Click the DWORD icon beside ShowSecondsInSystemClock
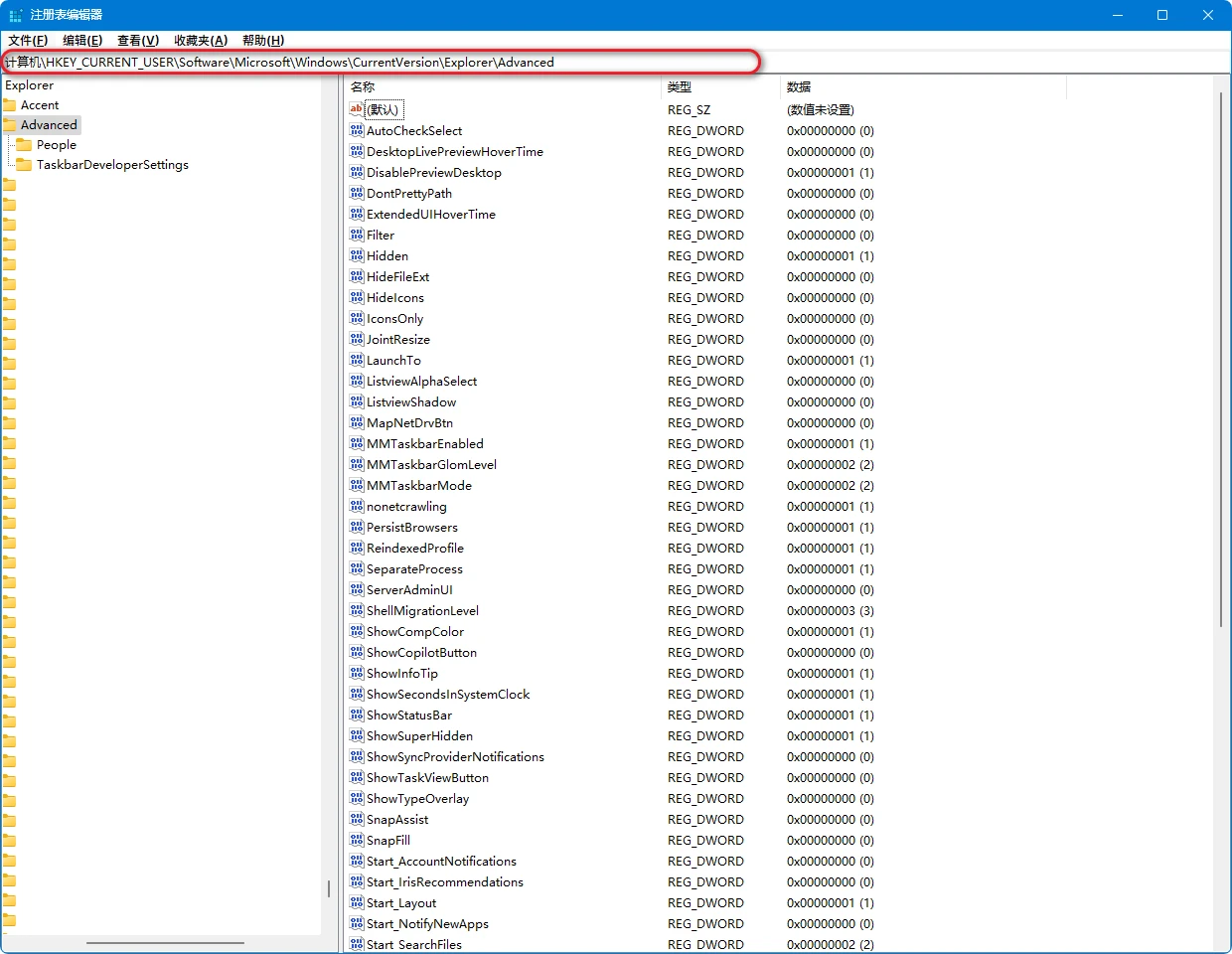Viewport: 1232px width, 954px height. [357, 694]
